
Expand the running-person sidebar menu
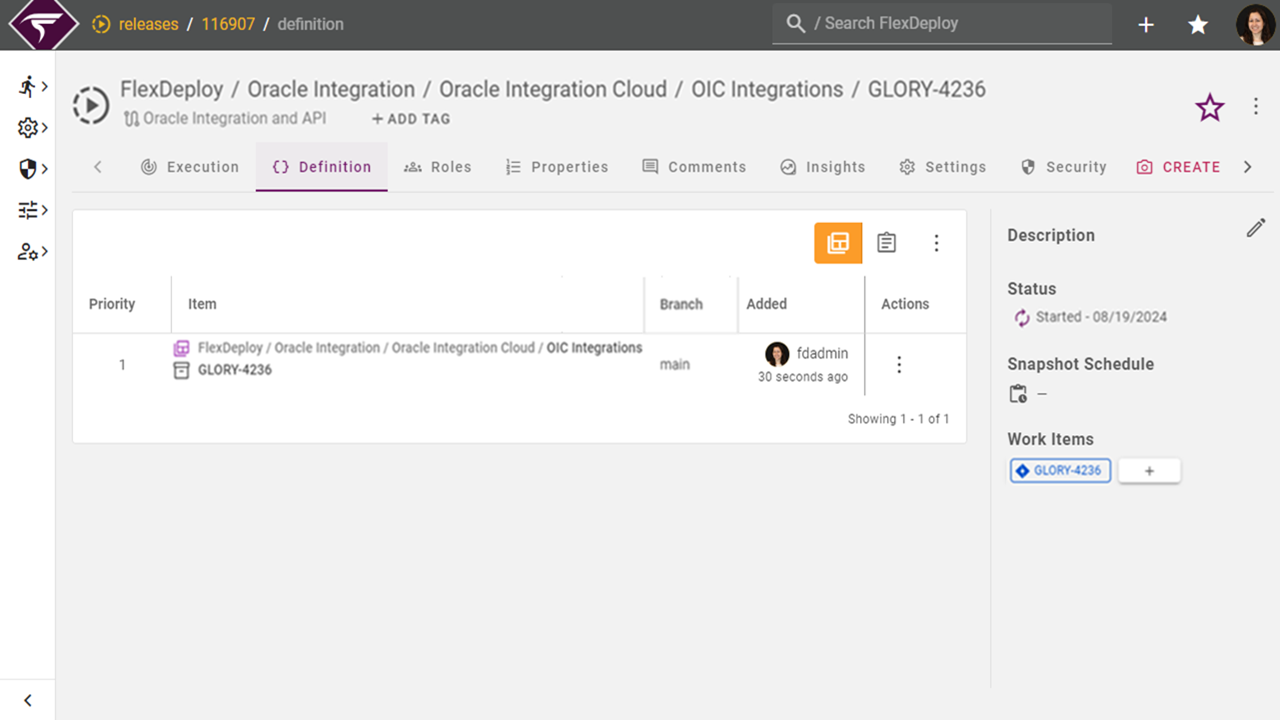coord(33,86)
